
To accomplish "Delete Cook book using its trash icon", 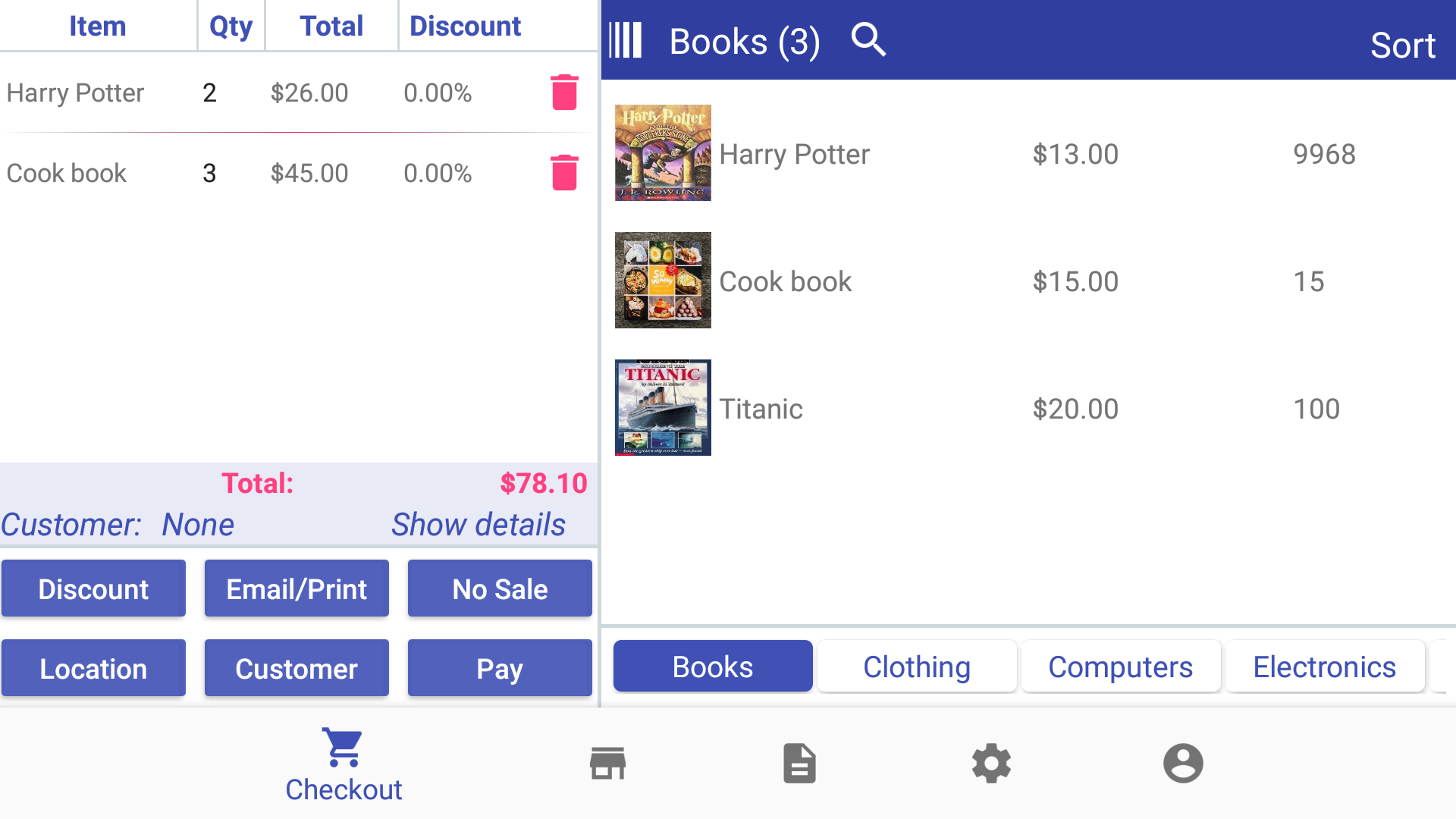I will click(x=564, y=172).
